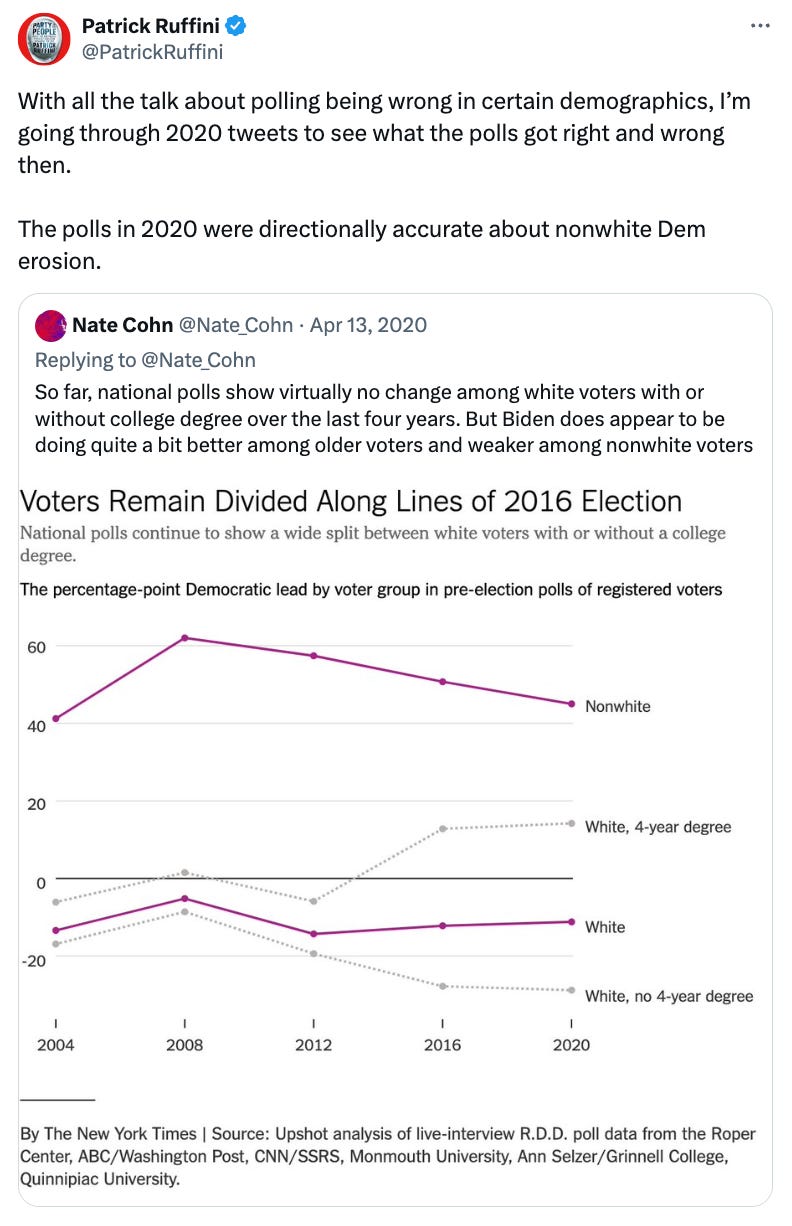792x1226 pixels.
Task: Click the Nonwhite data point for 2020
Action: [x=570, y=702]
